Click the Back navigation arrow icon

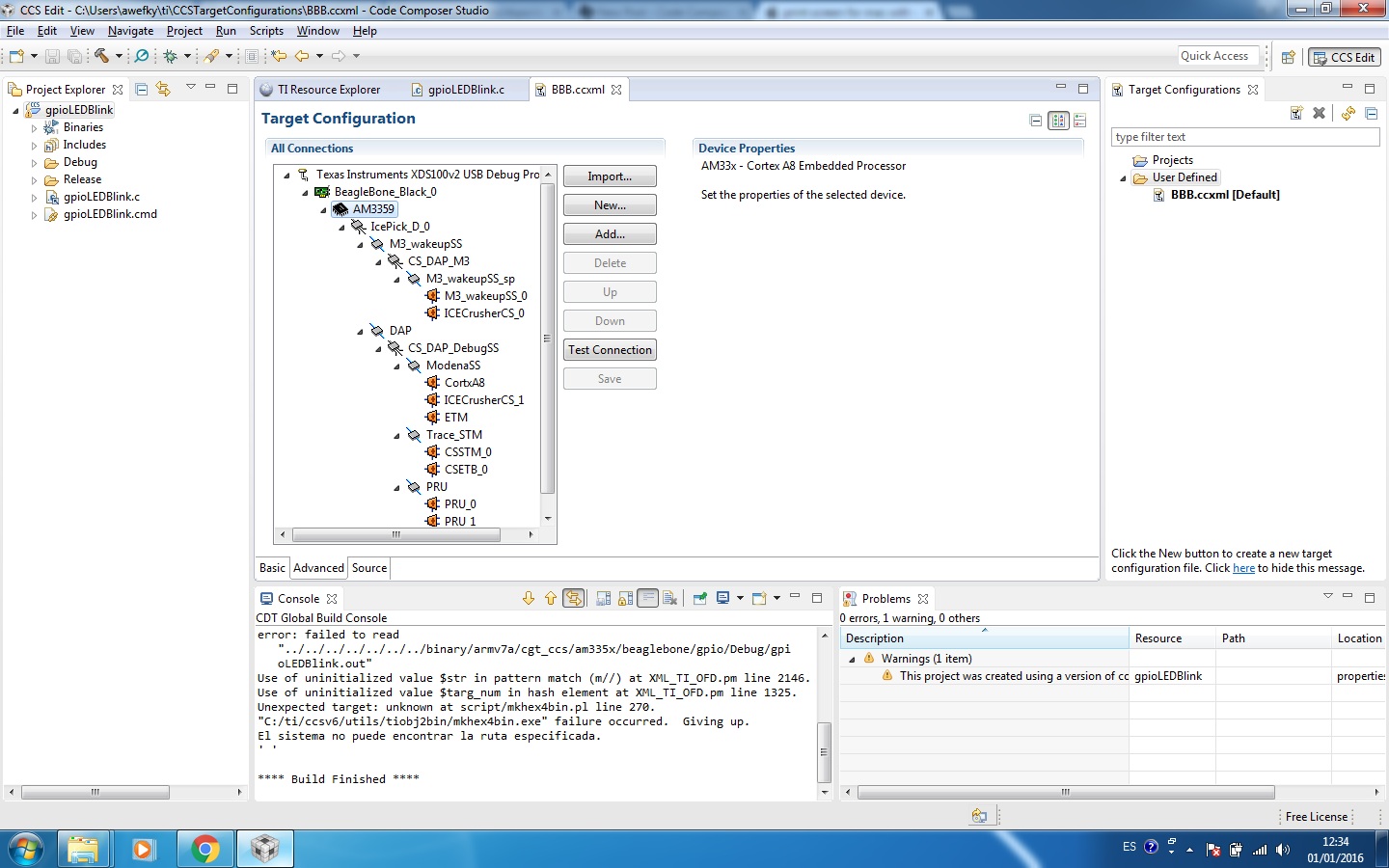click(x=302, y=56)
